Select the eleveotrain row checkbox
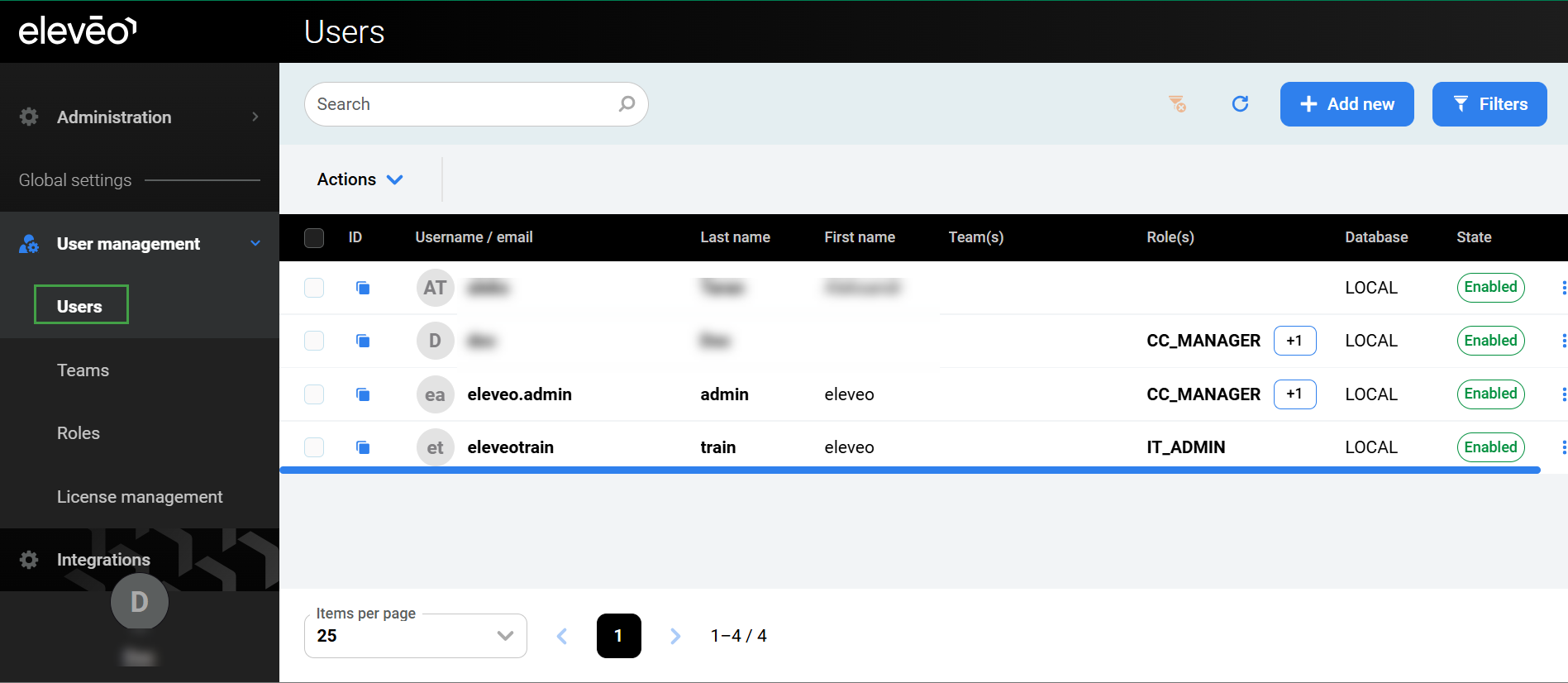 [314, 447]
